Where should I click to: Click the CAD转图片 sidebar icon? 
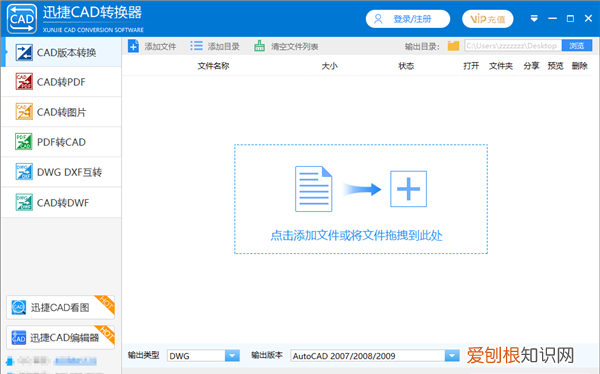pyautogui.click(x=24, y=112)
